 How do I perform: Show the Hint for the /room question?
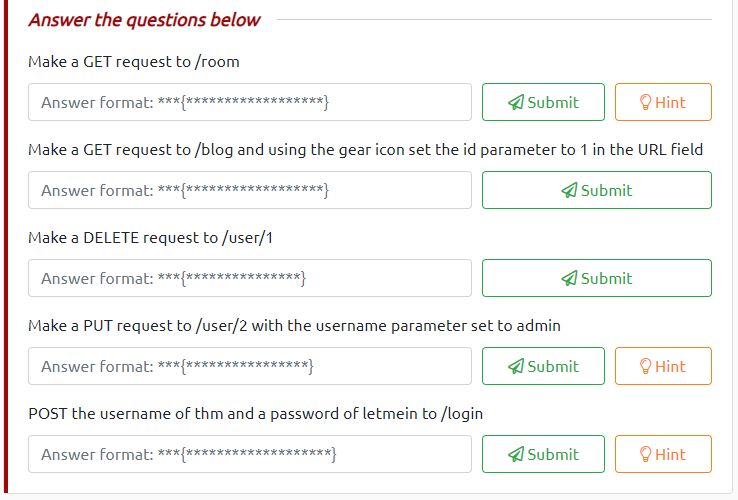(663, 102)
